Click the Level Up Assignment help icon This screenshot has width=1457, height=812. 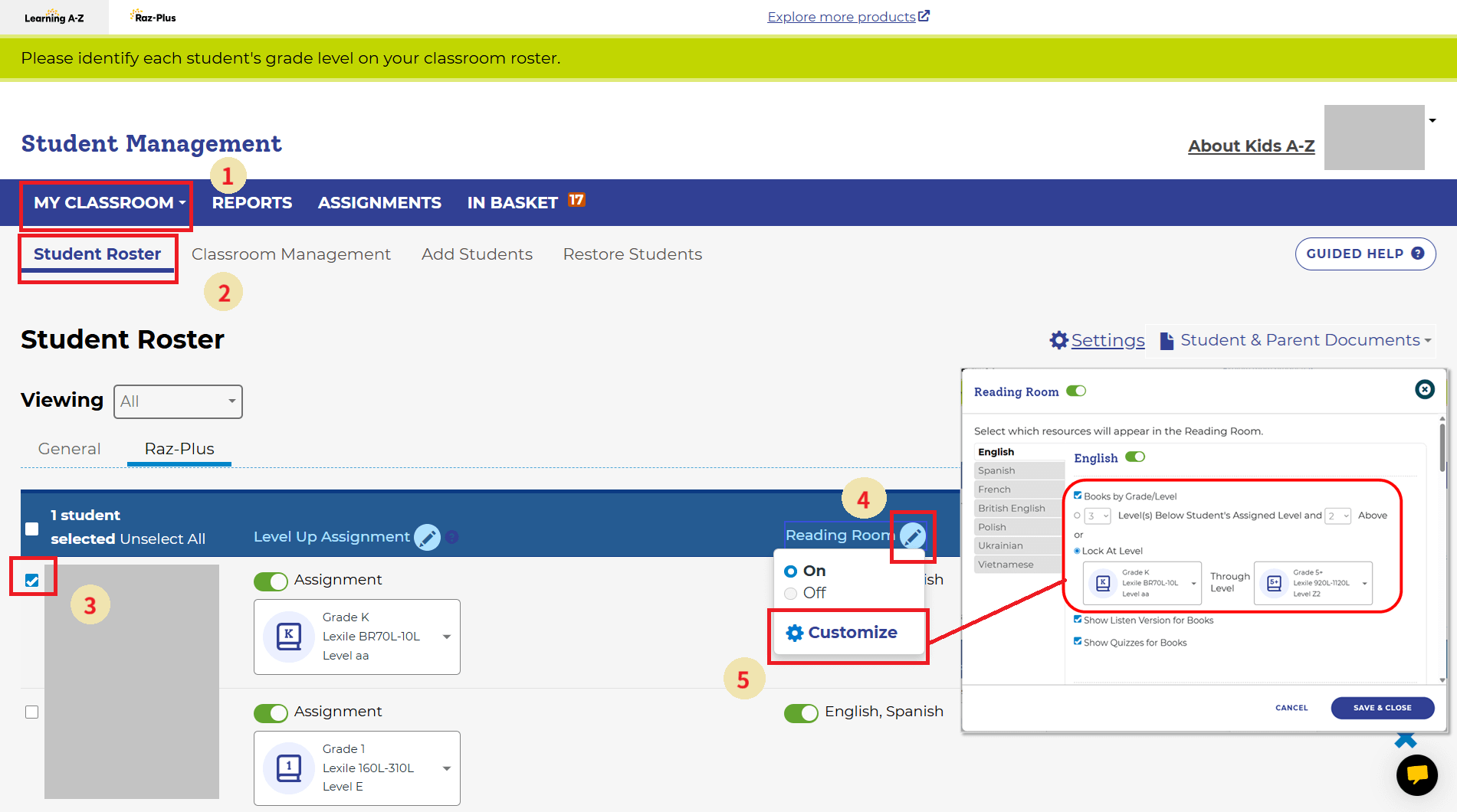coord(452,537)
